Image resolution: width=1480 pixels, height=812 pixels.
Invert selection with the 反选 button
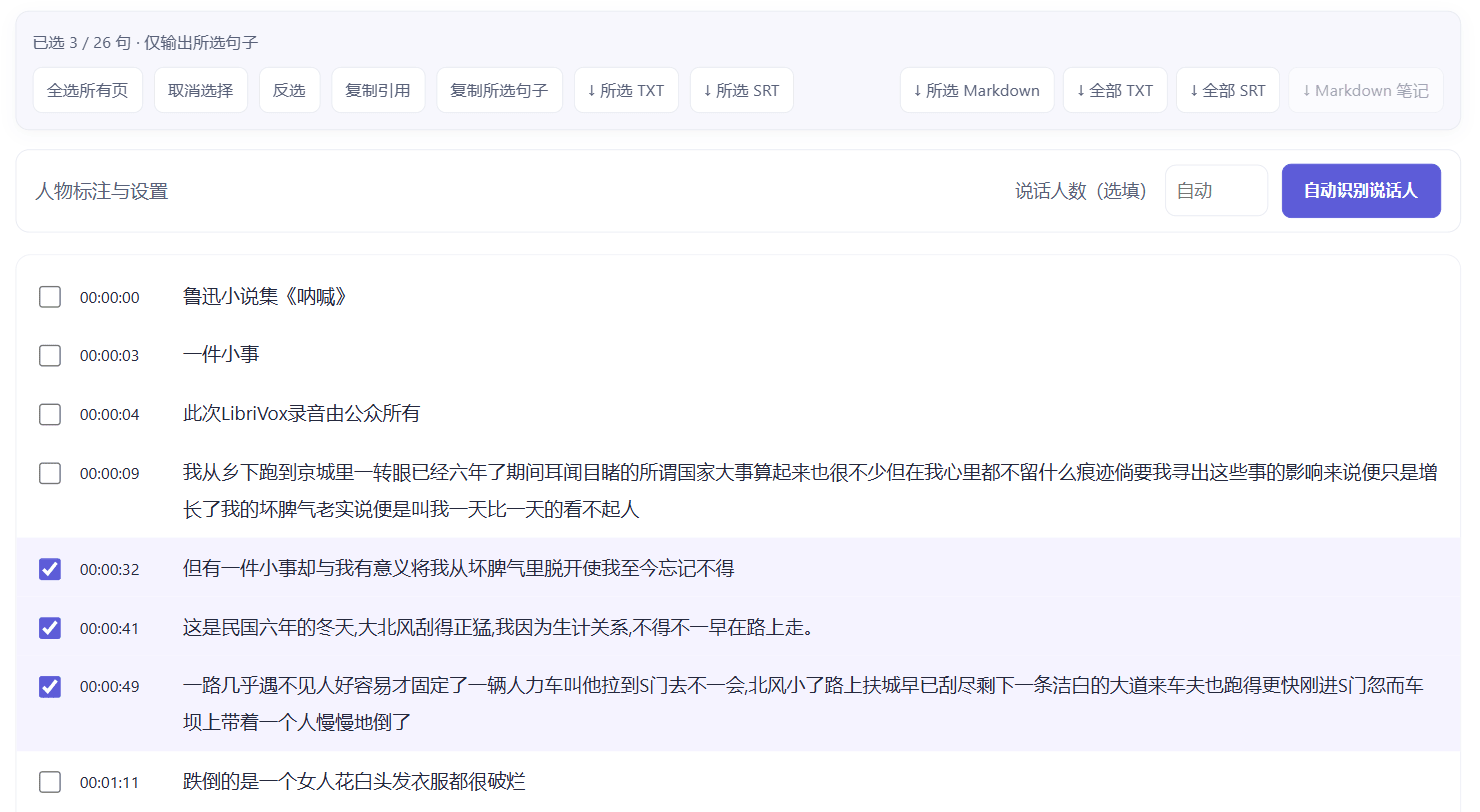289,90
